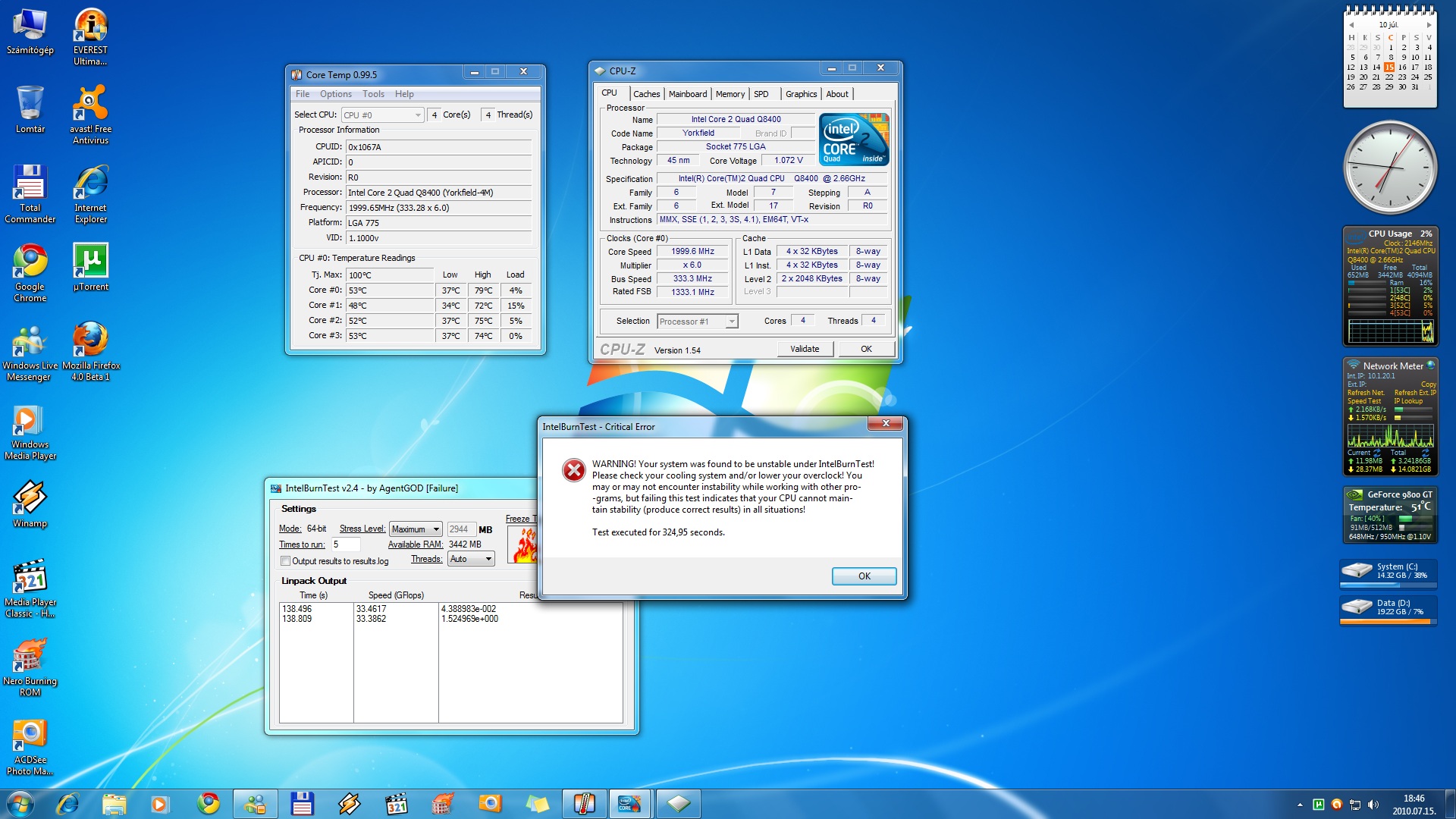Screen dimensions: 1456x819
Task: Click the Intel Core 2 Quad logo in CPU-Z
Action: pos(854,140)
